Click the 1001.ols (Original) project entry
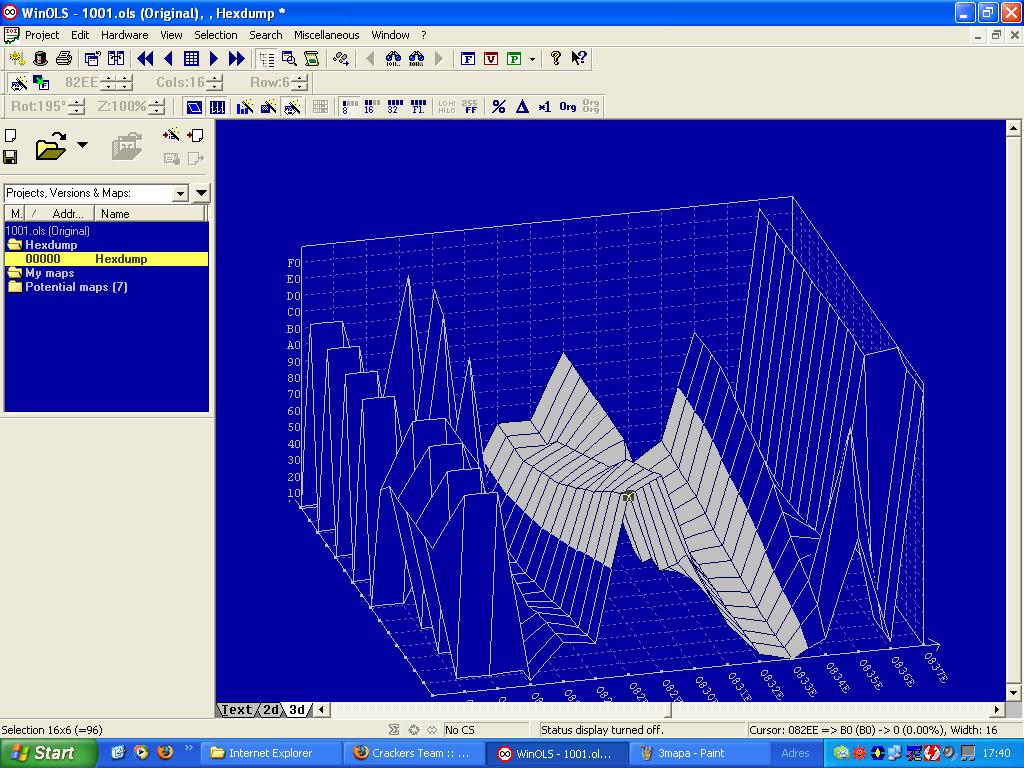1024x768 pixels. 48,231
